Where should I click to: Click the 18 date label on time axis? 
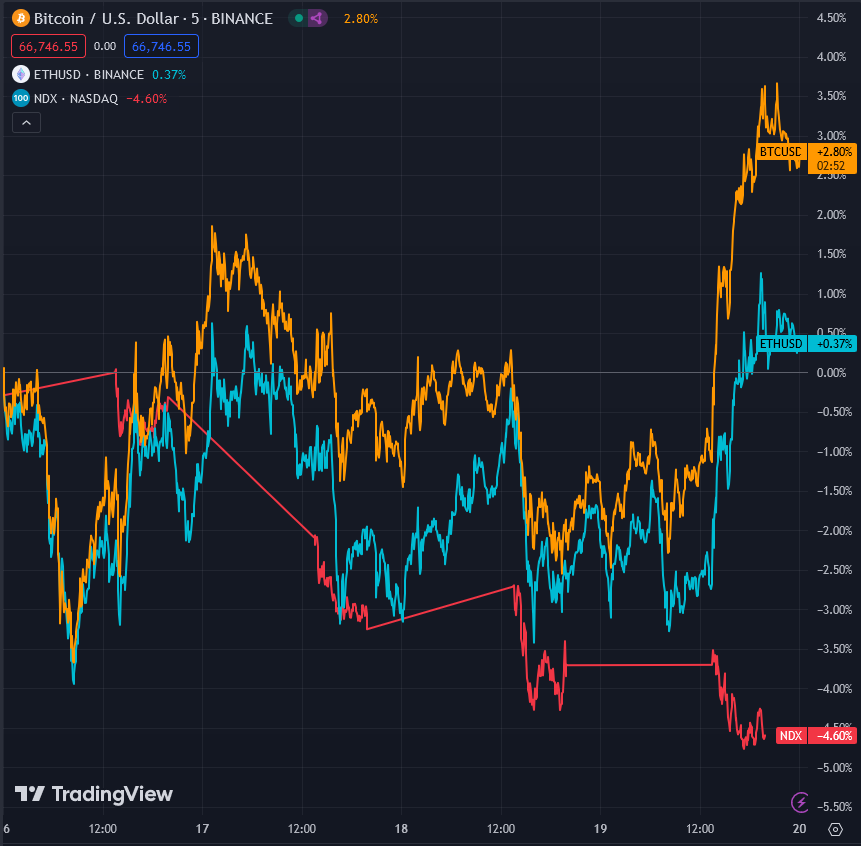pos(401,828)
